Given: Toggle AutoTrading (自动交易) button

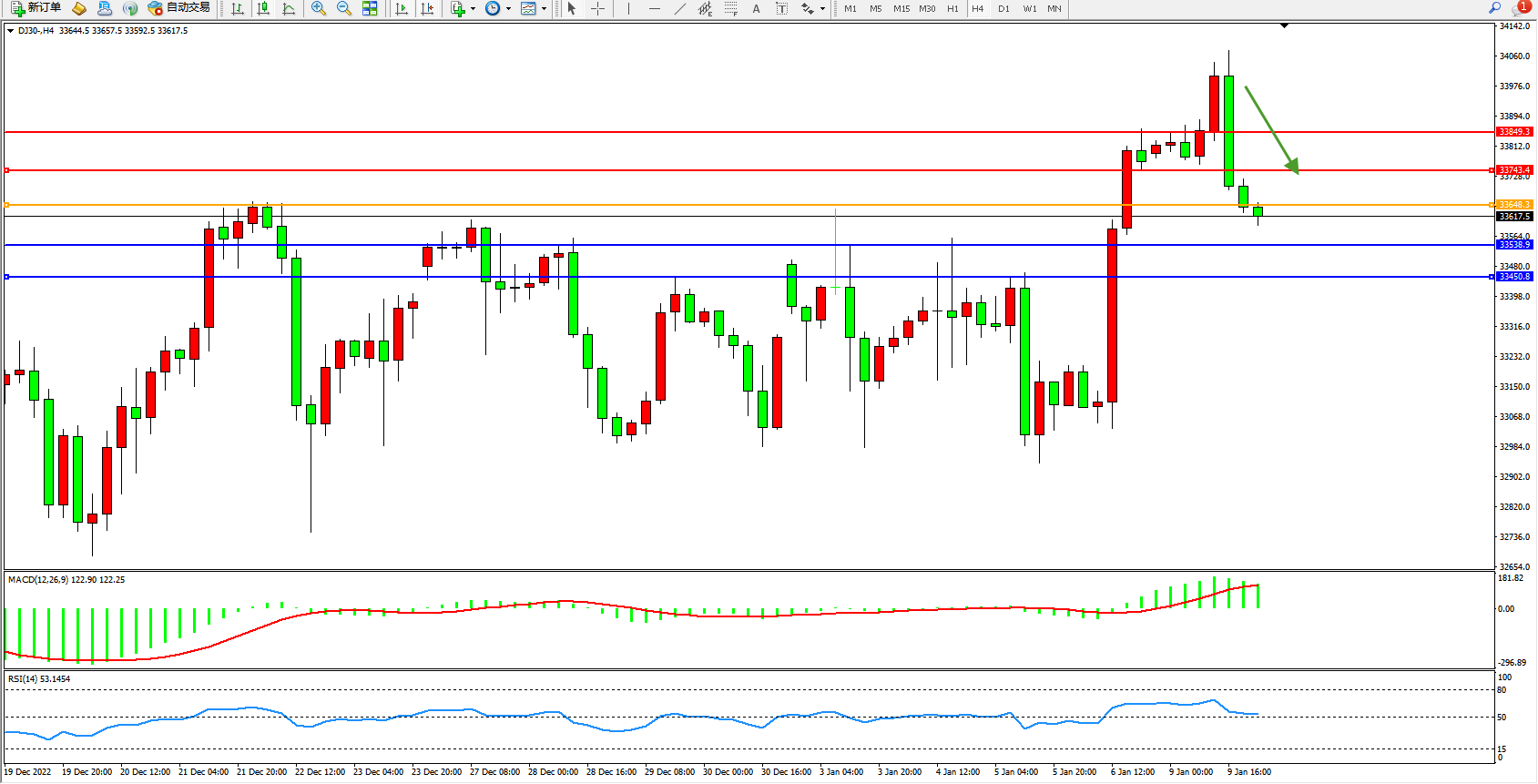Looking at the screenshot, I should (x=179, y=8).
